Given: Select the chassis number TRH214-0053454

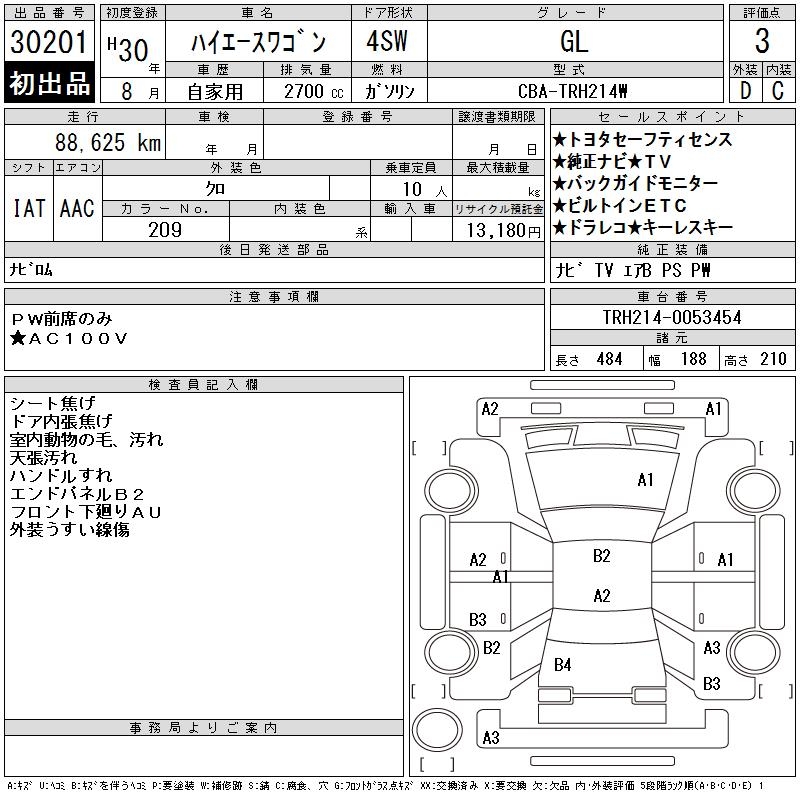Looking at the screenshot, I should click(672, 317).
